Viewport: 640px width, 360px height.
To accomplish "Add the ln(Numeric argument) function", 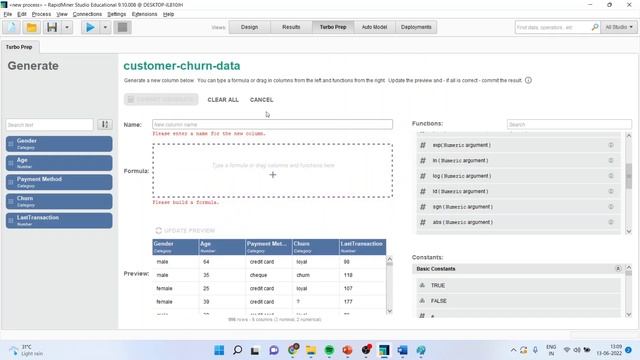I will point(518,160).
